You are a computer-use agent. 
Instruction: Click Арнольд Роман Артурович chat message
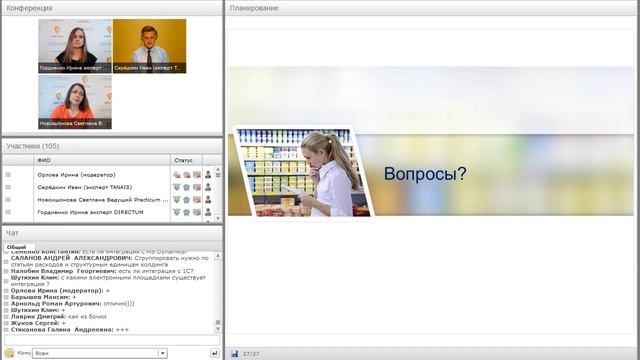[72, 304]
